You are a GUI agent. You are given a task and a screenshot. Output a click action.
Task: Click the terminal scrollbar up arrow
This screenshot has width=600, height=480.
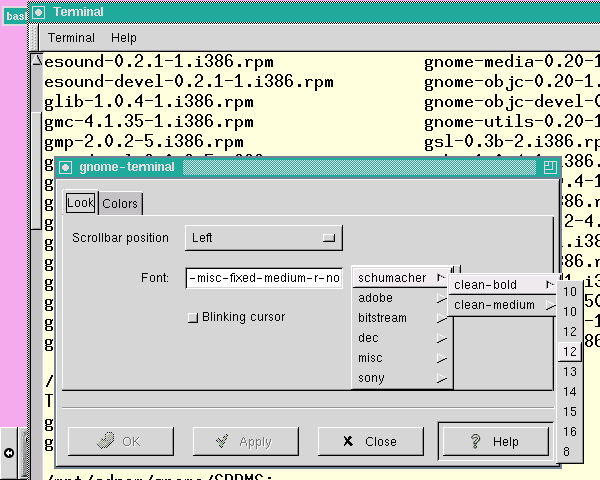(37, 60)
